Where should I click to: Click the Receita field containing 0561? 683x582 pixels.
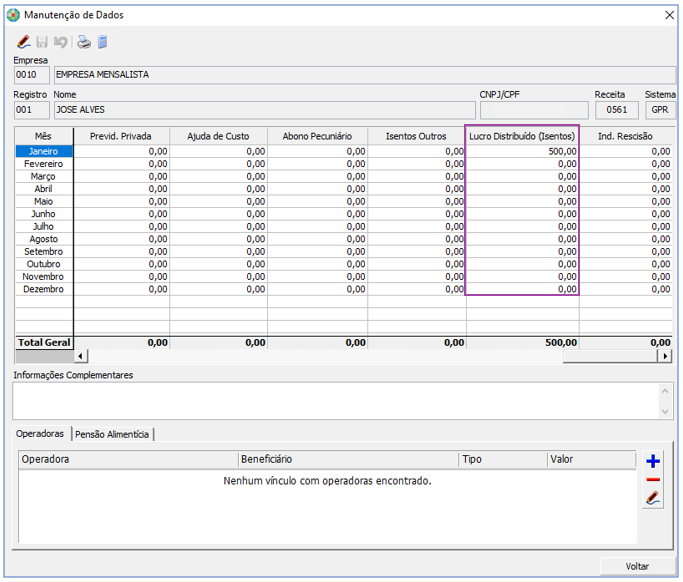616,110
